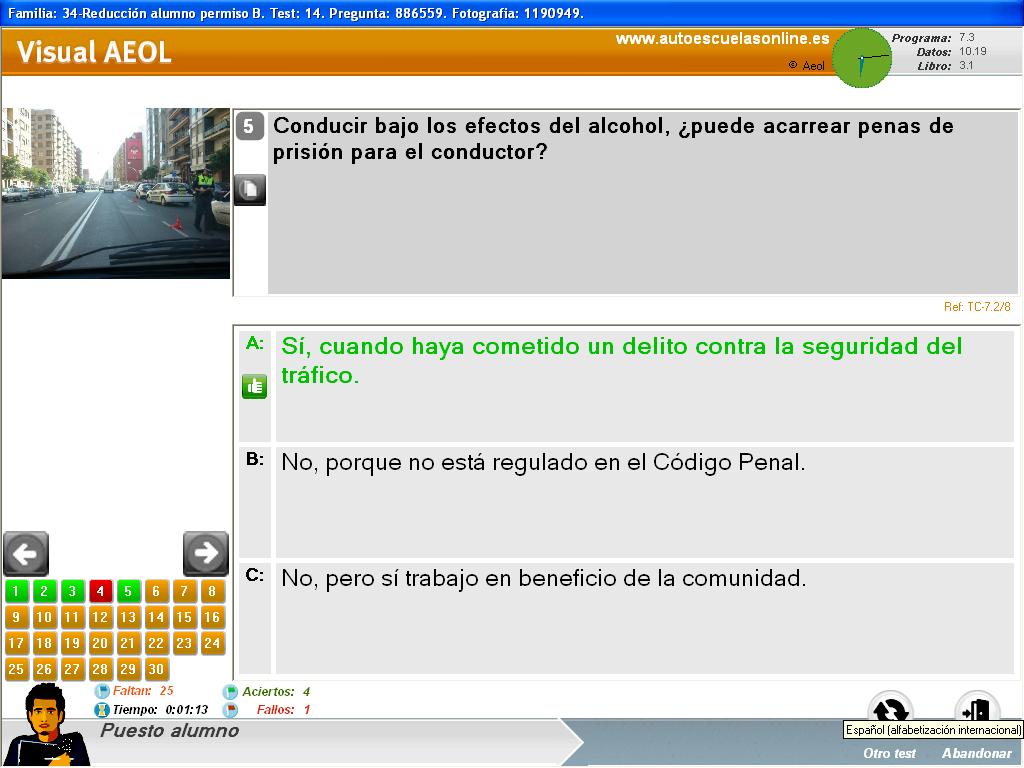Click the Abandonar label

pos(976,754)
